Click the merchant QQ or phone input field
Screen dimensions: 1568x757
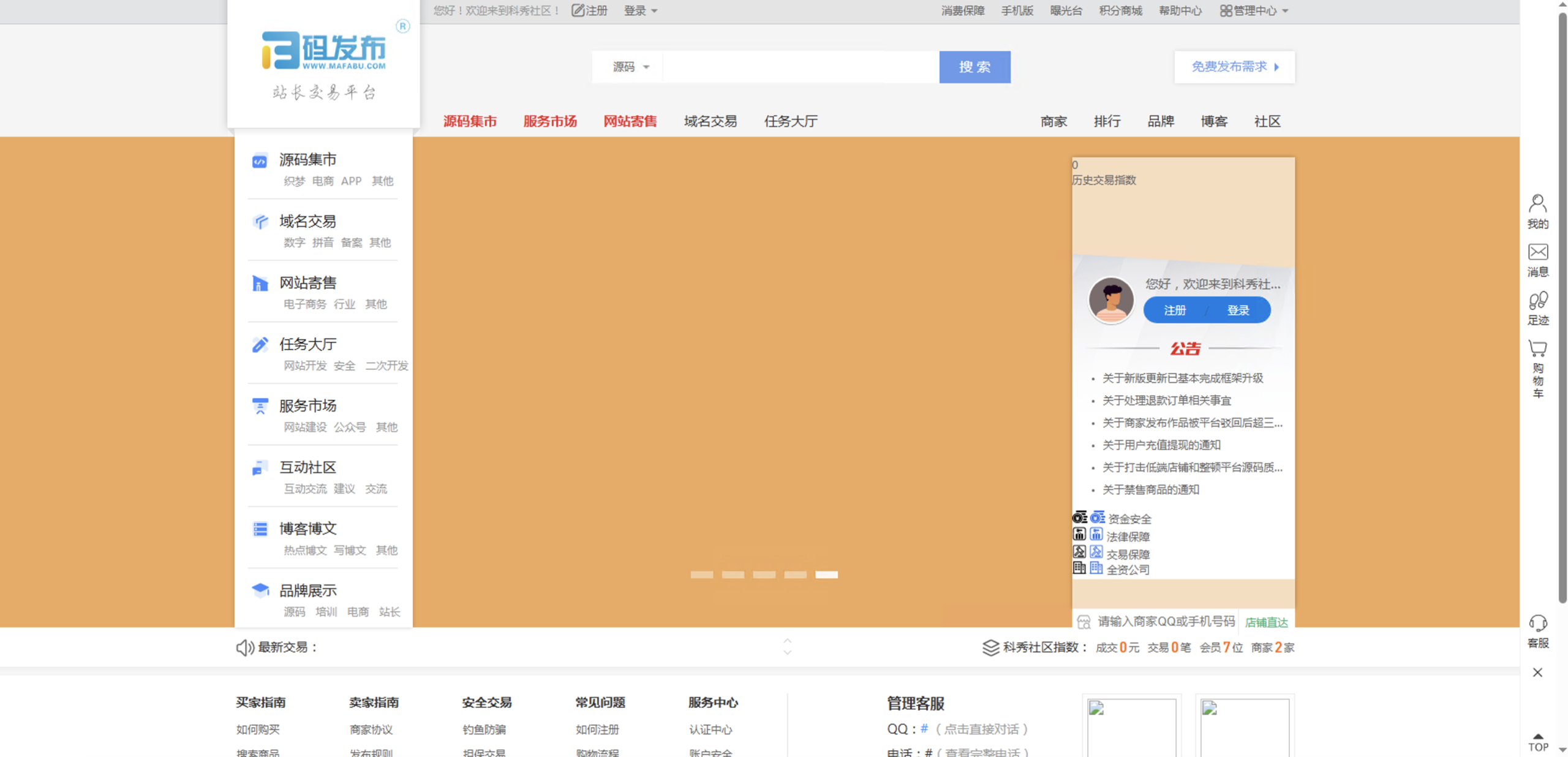point(1165,622)
